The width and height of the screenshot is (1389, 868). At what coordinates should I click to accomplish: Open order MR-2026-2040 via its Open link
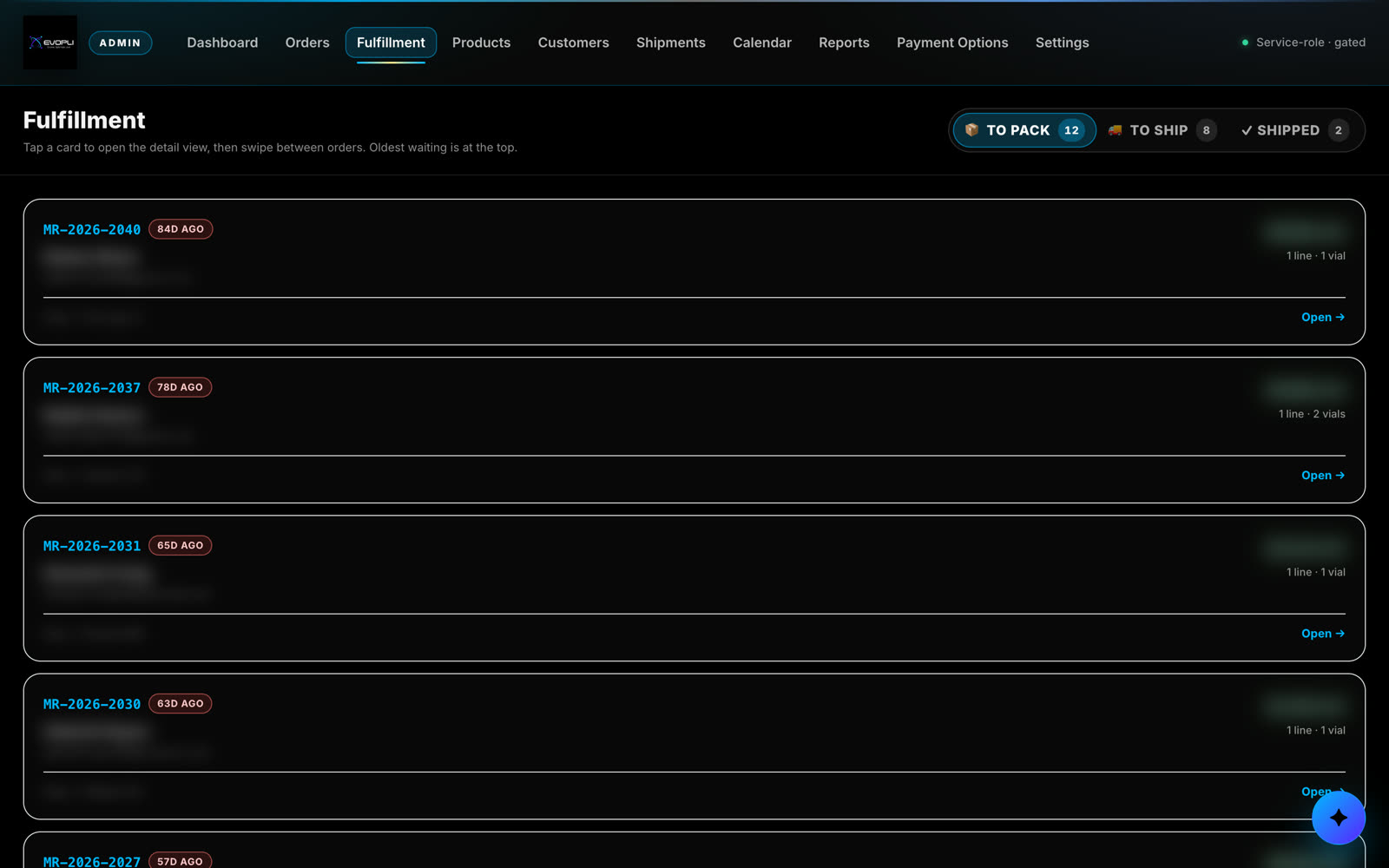click(1323, 318)
